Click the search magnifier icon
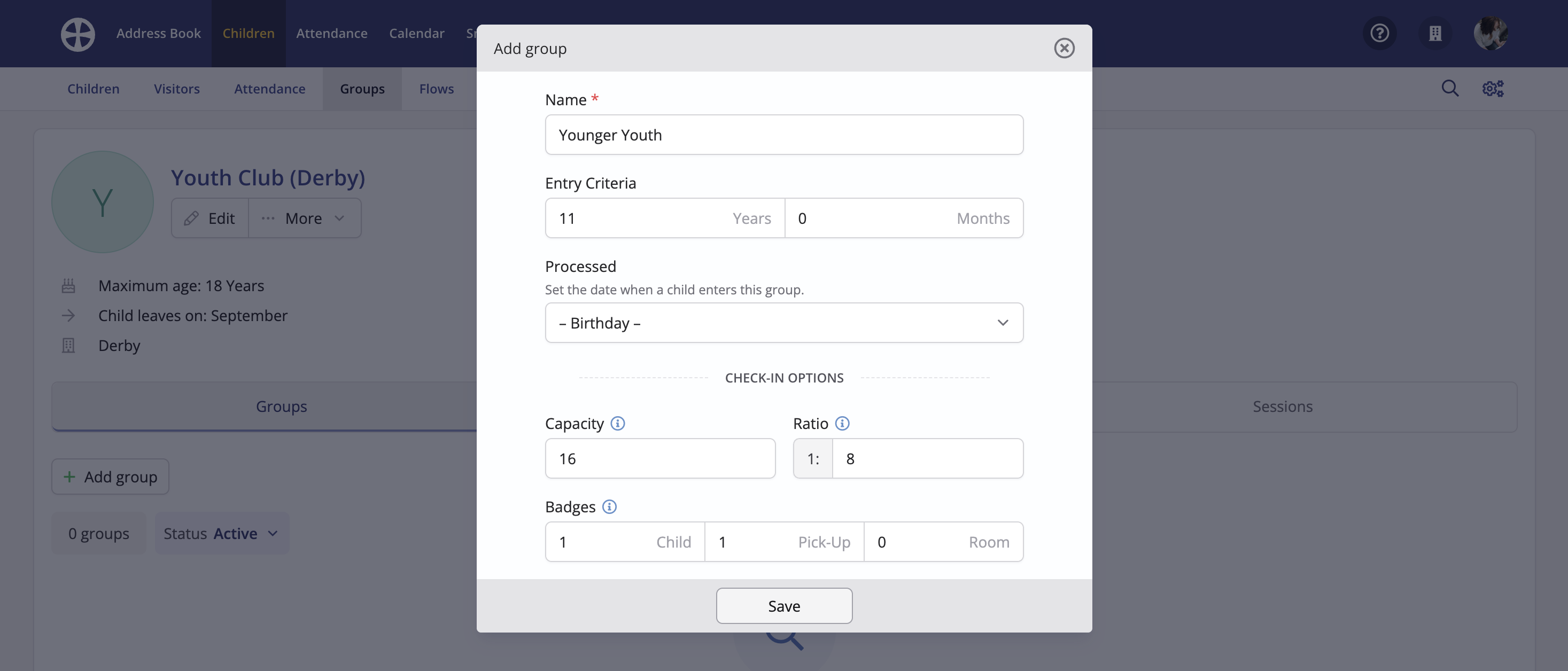 (x=1450, y=89)
